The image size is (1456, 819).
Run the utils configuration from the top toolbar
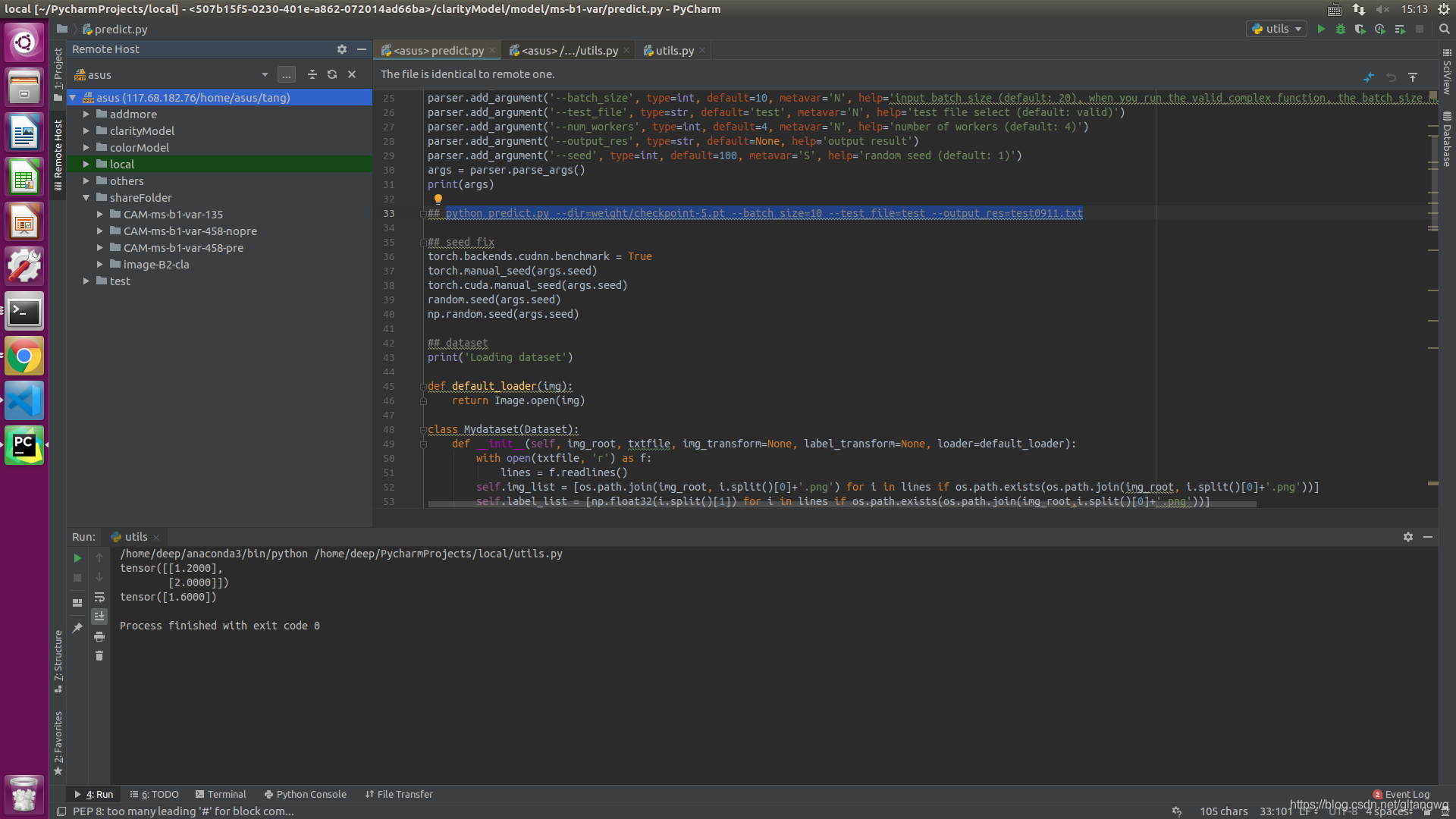[1321, 29]
